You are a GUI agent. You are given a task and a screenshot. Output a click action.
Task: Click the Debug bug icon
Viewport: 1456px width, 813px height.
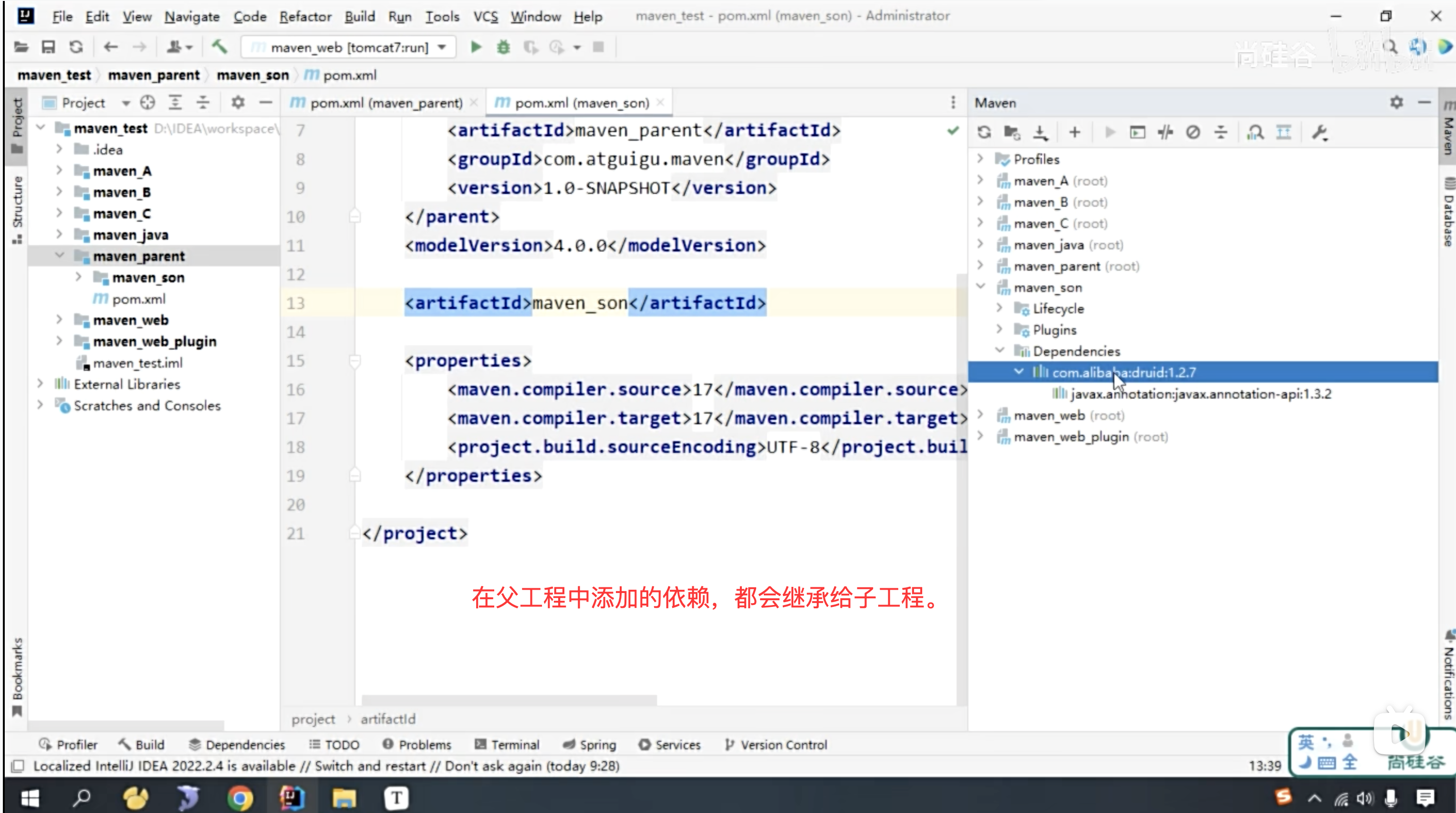pyautogui.click(x=503, y=47)
